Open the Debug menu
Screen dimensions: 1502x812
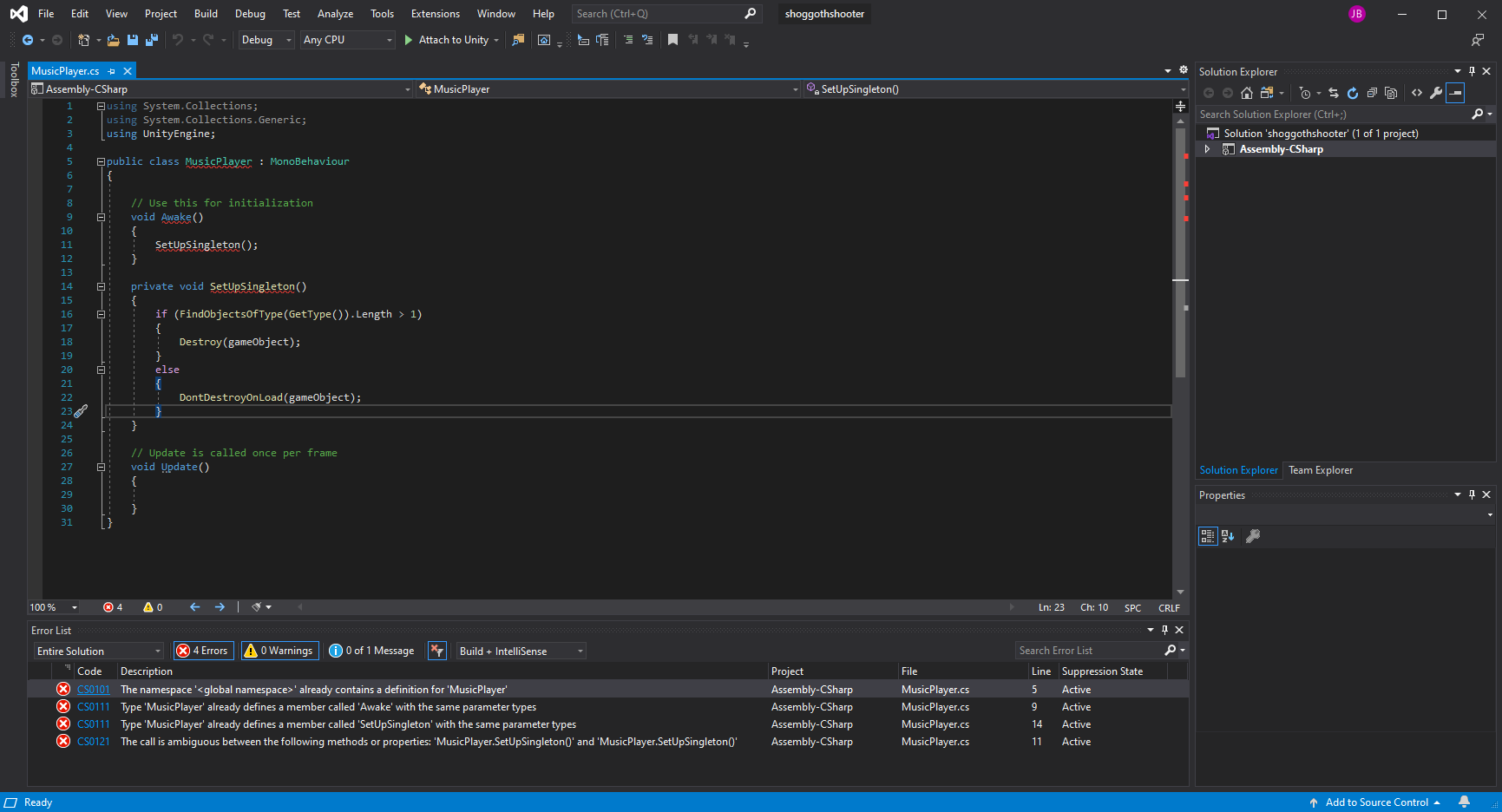250,13
